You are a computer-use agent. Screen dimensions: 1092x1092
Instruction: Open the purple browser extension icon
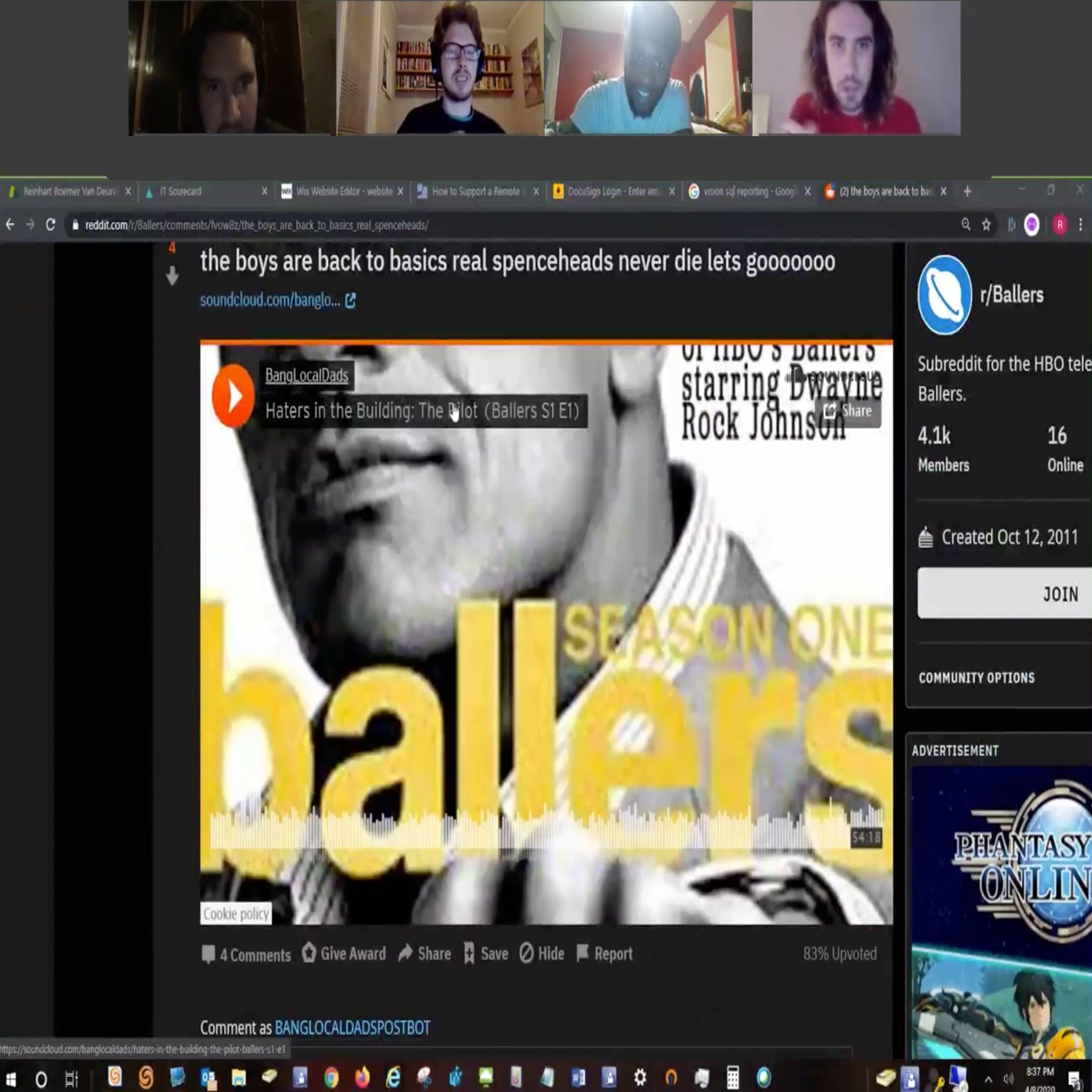click(1032, 225)
